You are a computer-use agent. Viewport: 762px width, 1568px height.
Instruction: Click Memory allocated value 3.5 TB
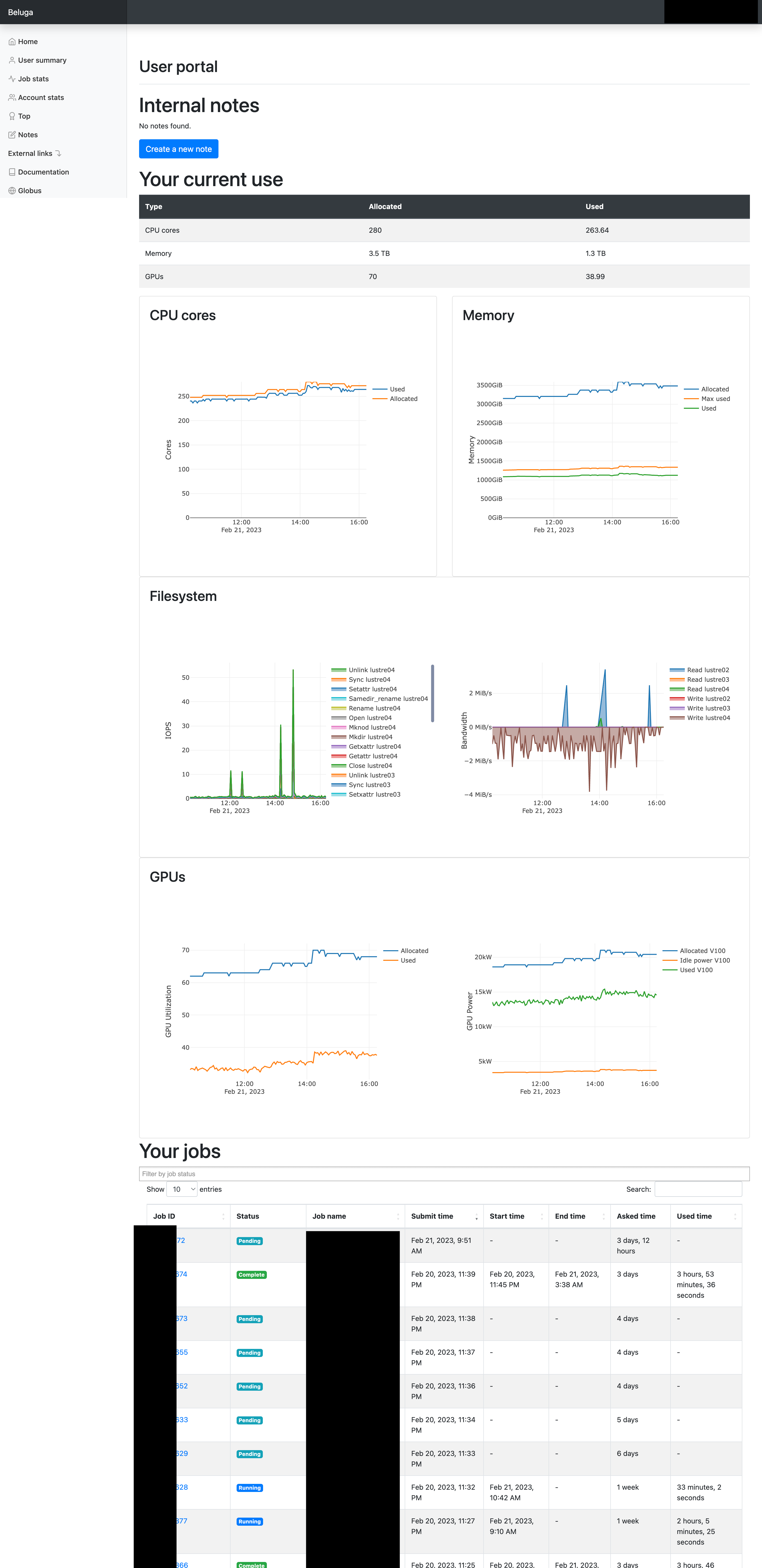click(x=379, y=253)
